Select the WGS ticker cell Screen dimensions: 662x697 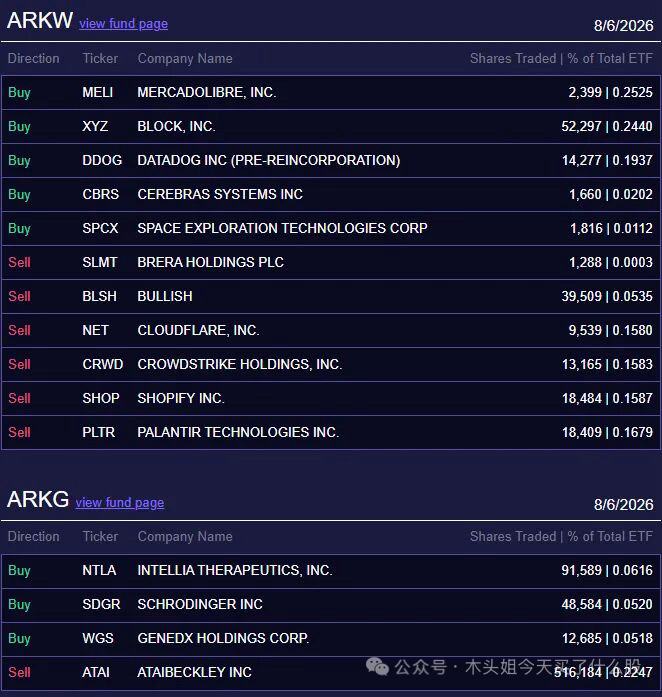point(98,638)
